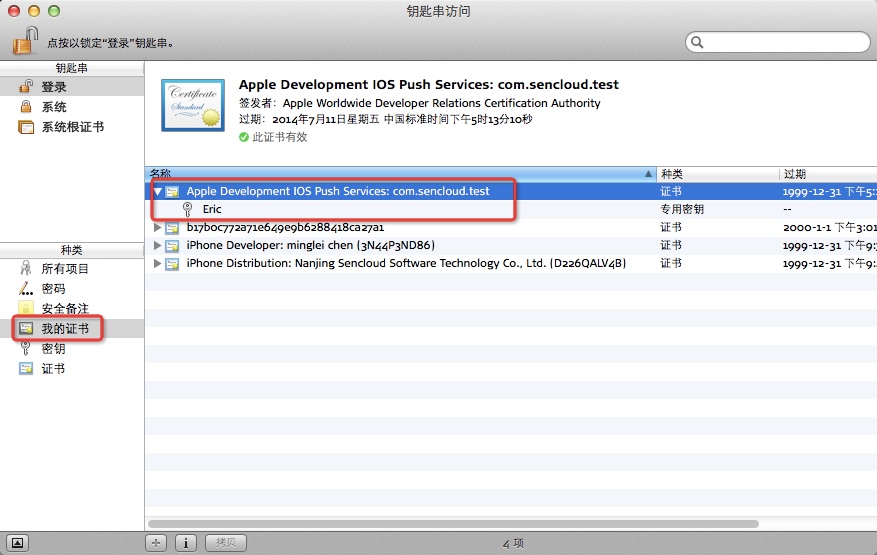877x555 pixels.
Task: Select the 系统根证书 keychain
Action: tap(72, 127)
